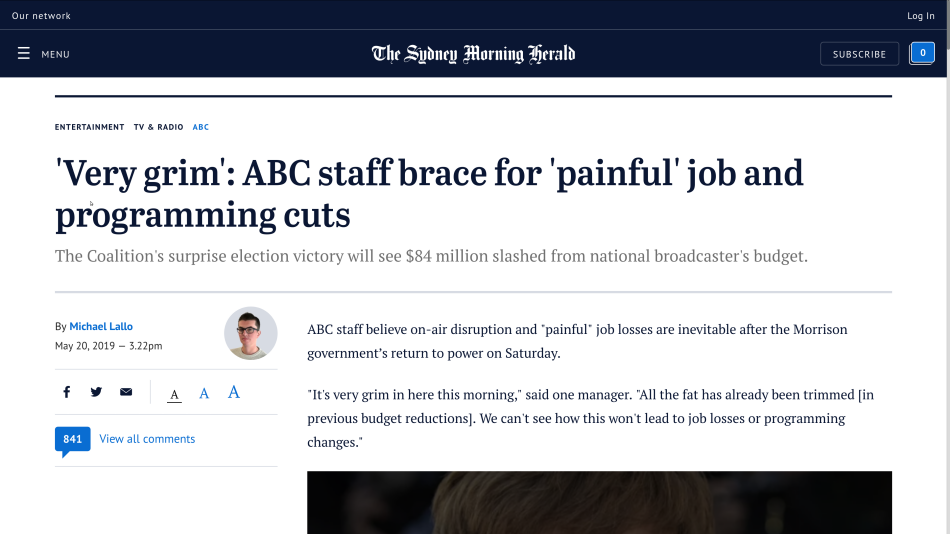Click the subheading about $84 million

point(431,256)
